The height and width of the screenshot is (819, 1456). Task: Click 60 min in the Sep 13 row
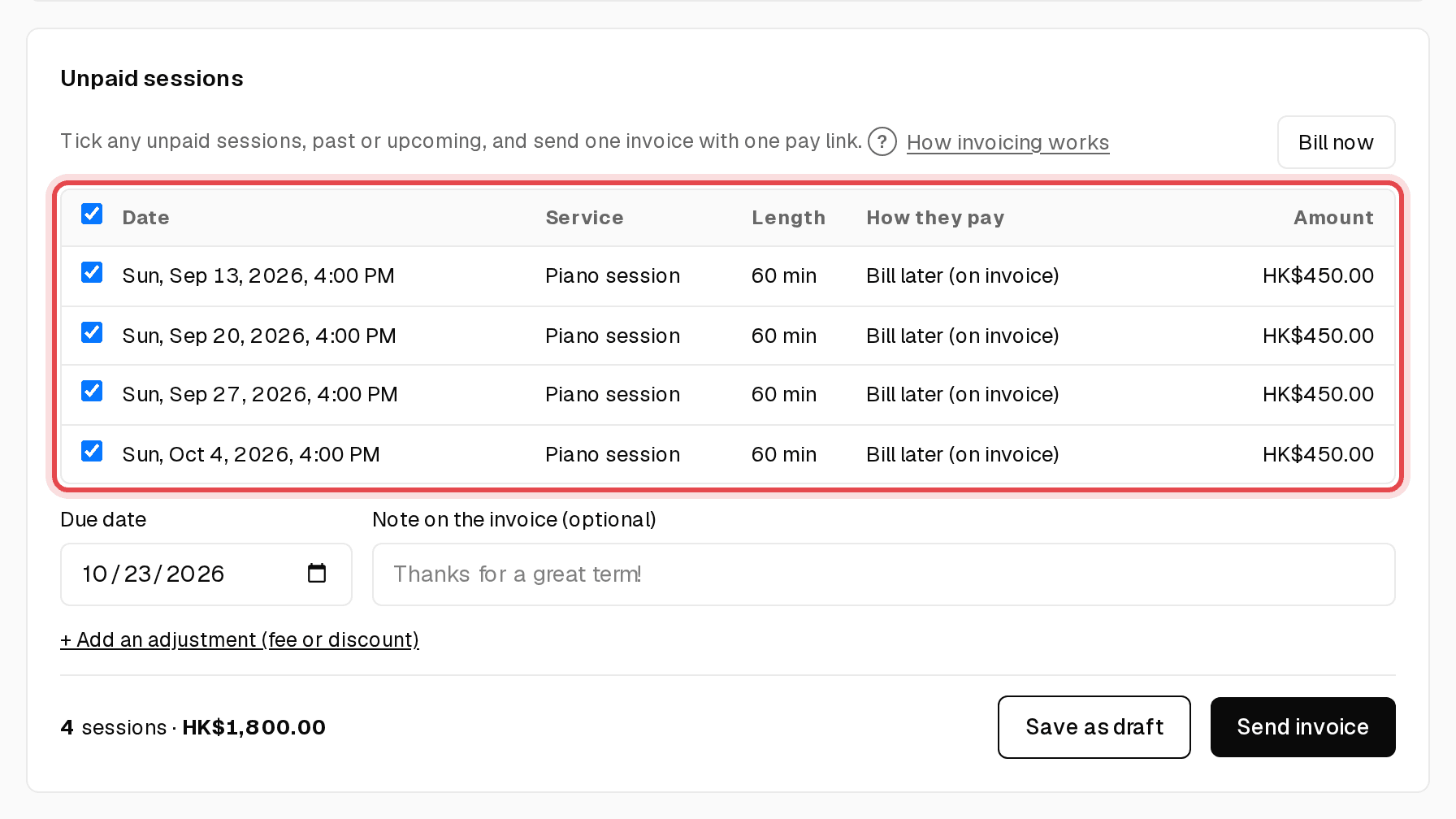point(784,276)
